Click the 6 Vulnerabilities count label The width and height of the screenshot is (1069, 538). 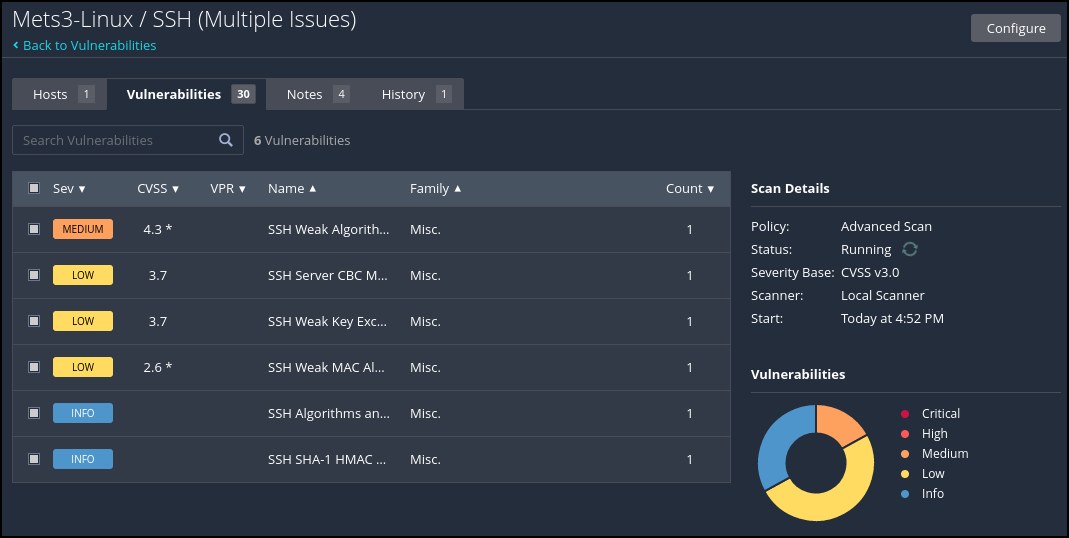(302, 140)
